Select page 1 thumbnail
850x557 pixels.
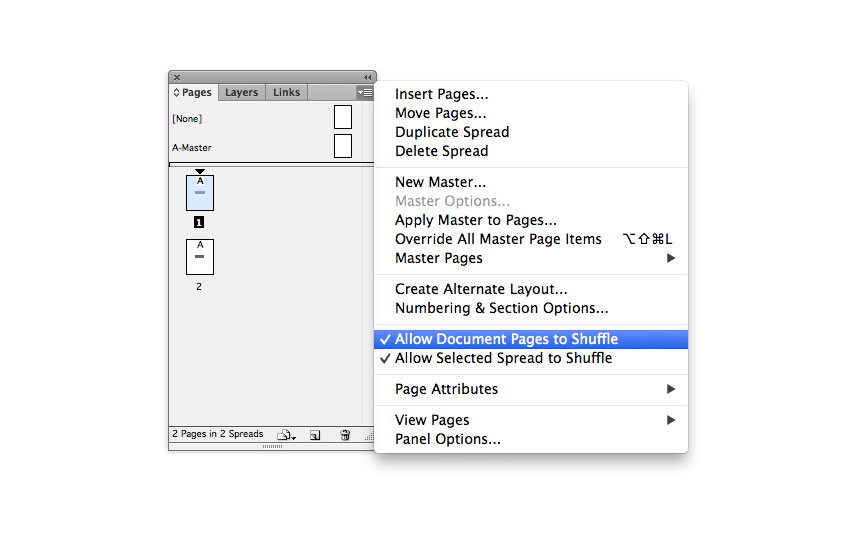[200, 192]
